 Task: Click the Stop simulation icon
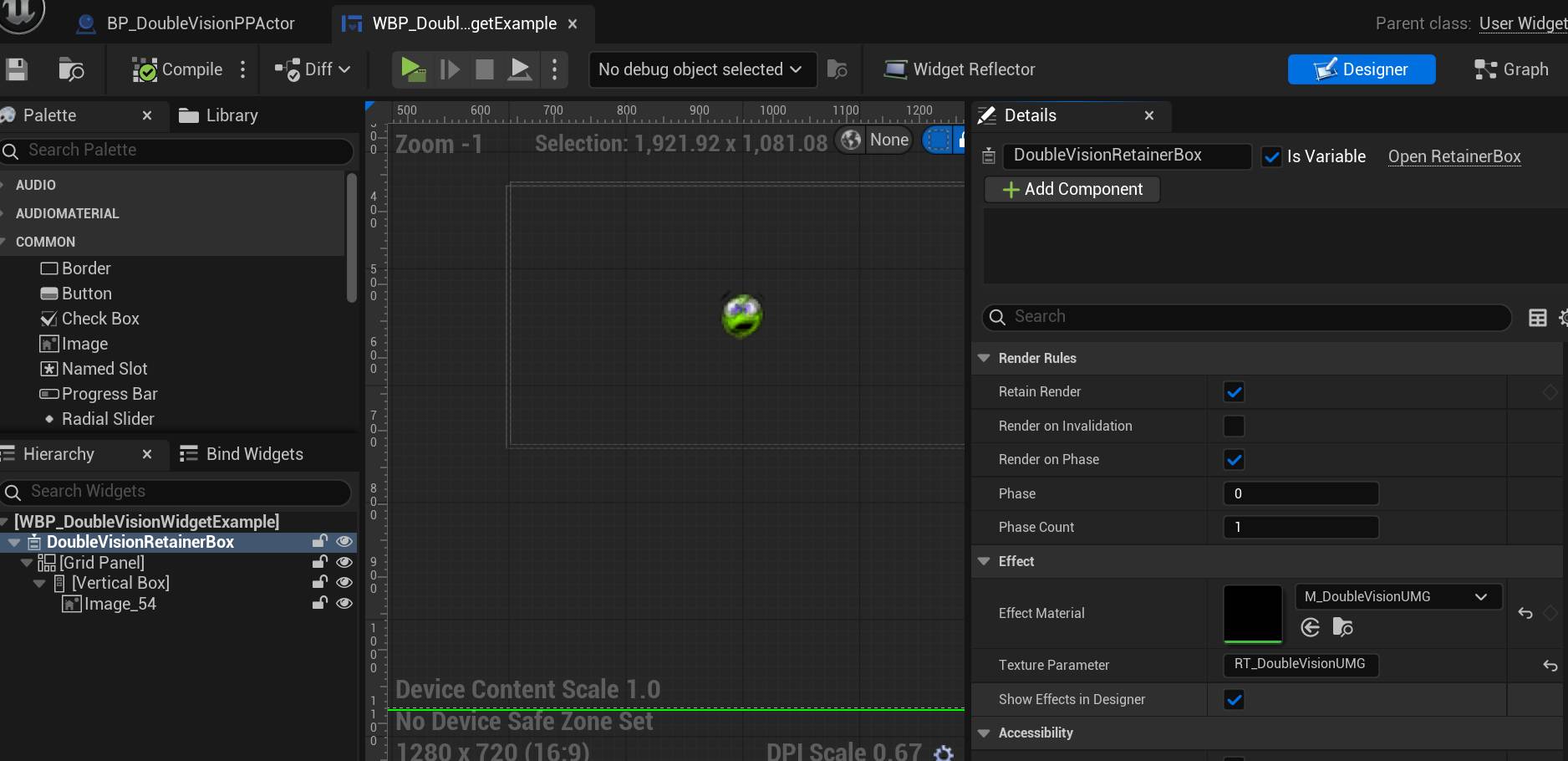[484, 69]
